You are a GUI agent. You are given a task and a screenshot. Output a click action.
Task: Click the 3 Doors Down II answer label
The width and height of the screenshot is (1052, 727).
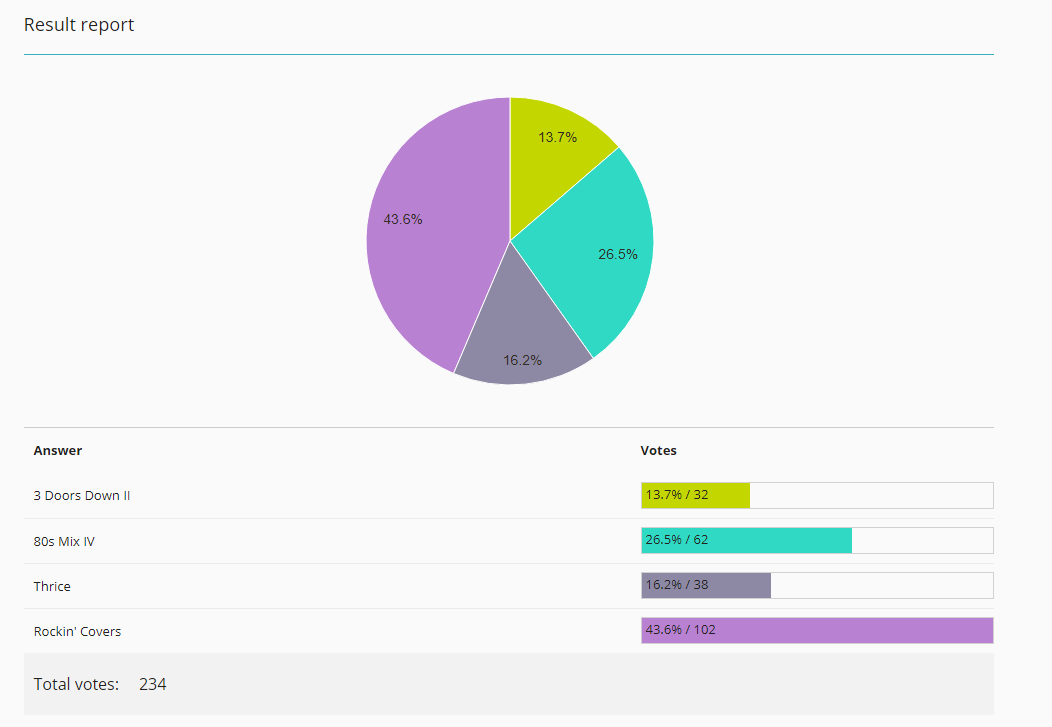(x=82, y=496)
